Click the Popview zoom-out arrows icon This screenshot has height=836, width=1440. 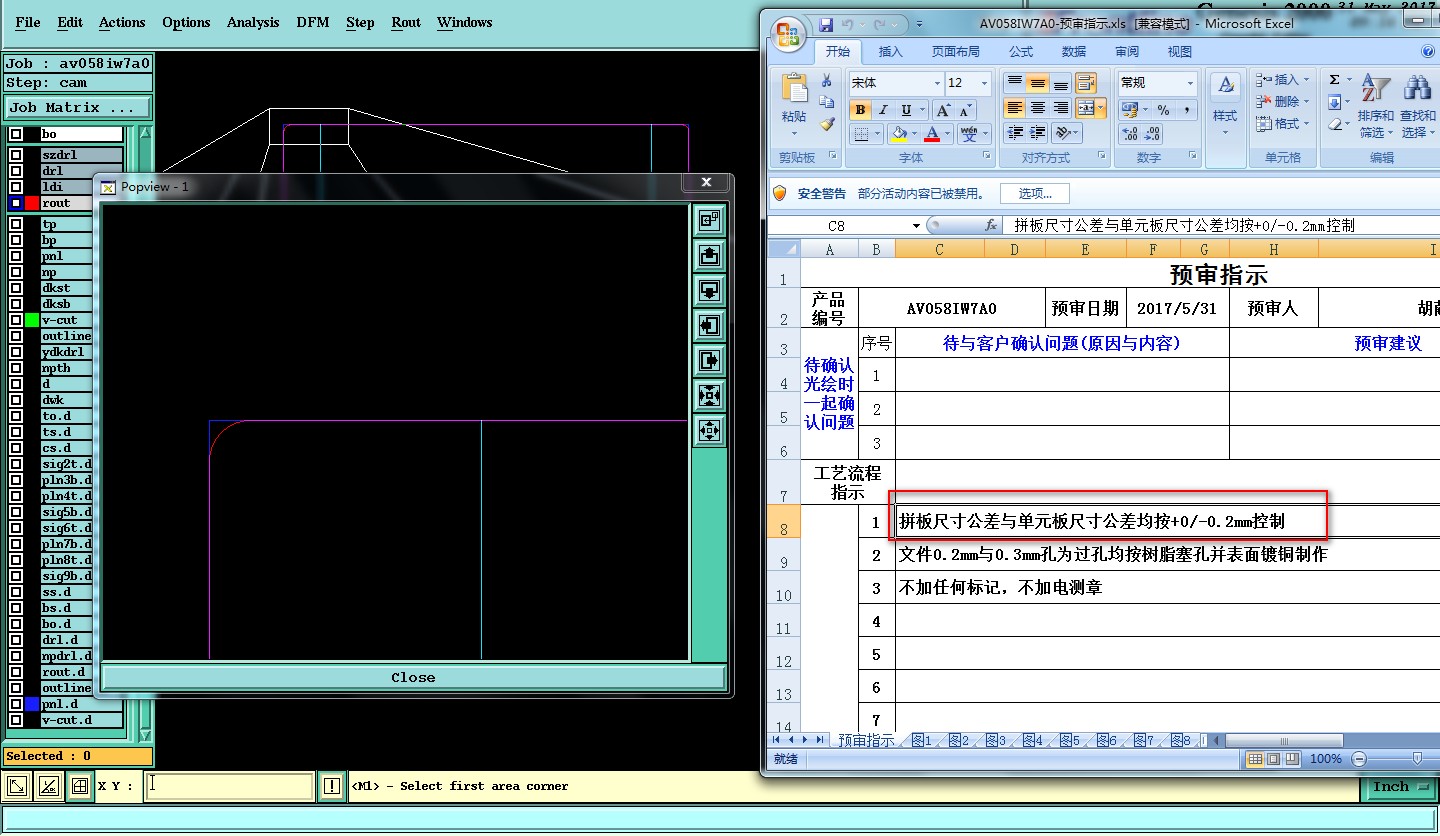click(709, 431)
